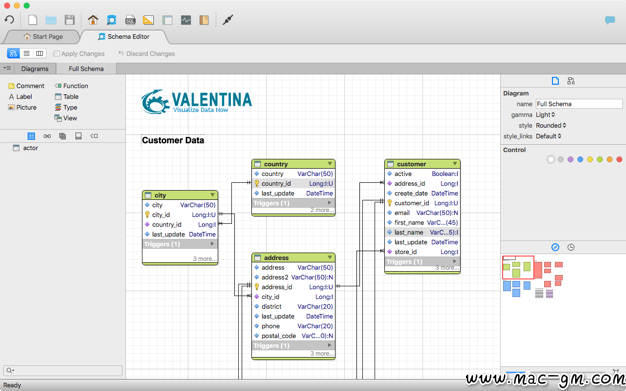Toggle the tables filter in object browser
The image size is (626, 391).
31,136
